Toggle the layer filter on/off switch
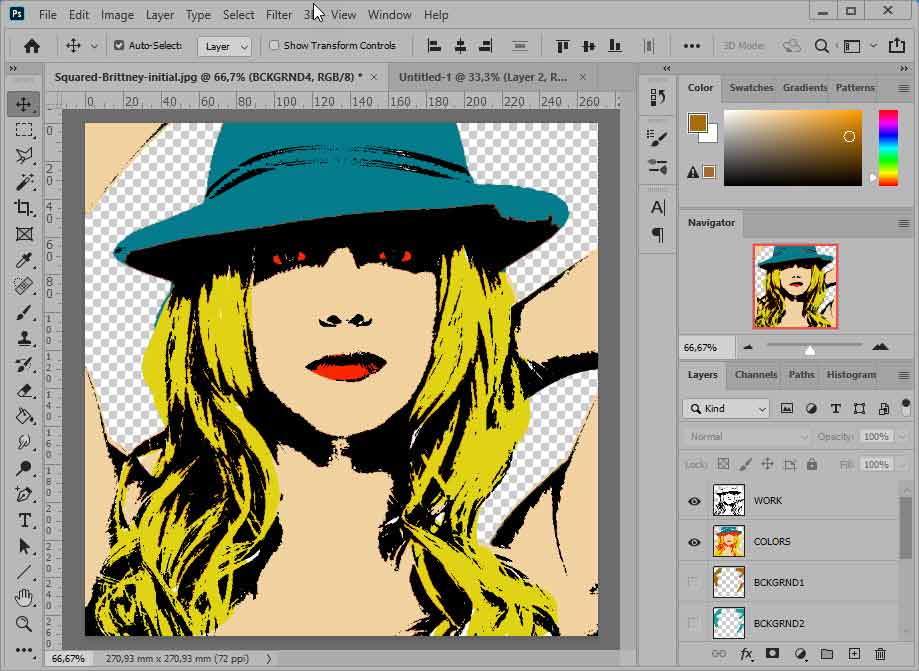 (906, 407)
